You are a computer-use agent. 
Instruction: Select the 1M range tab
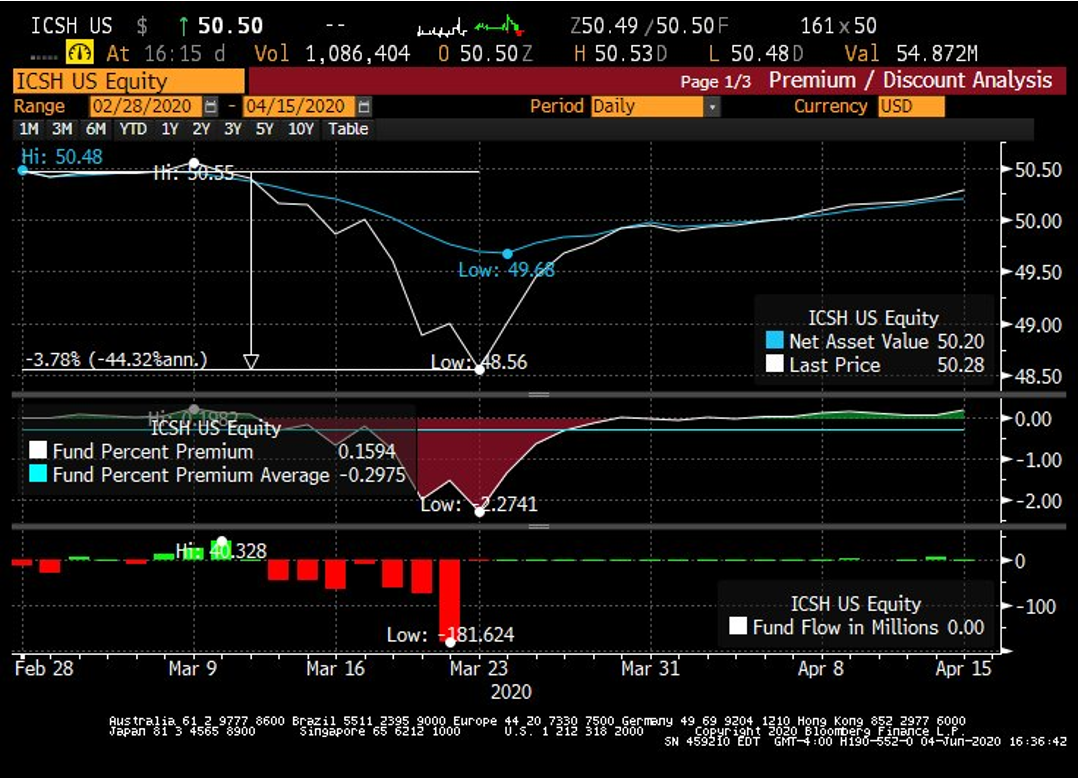pos(29,129)
